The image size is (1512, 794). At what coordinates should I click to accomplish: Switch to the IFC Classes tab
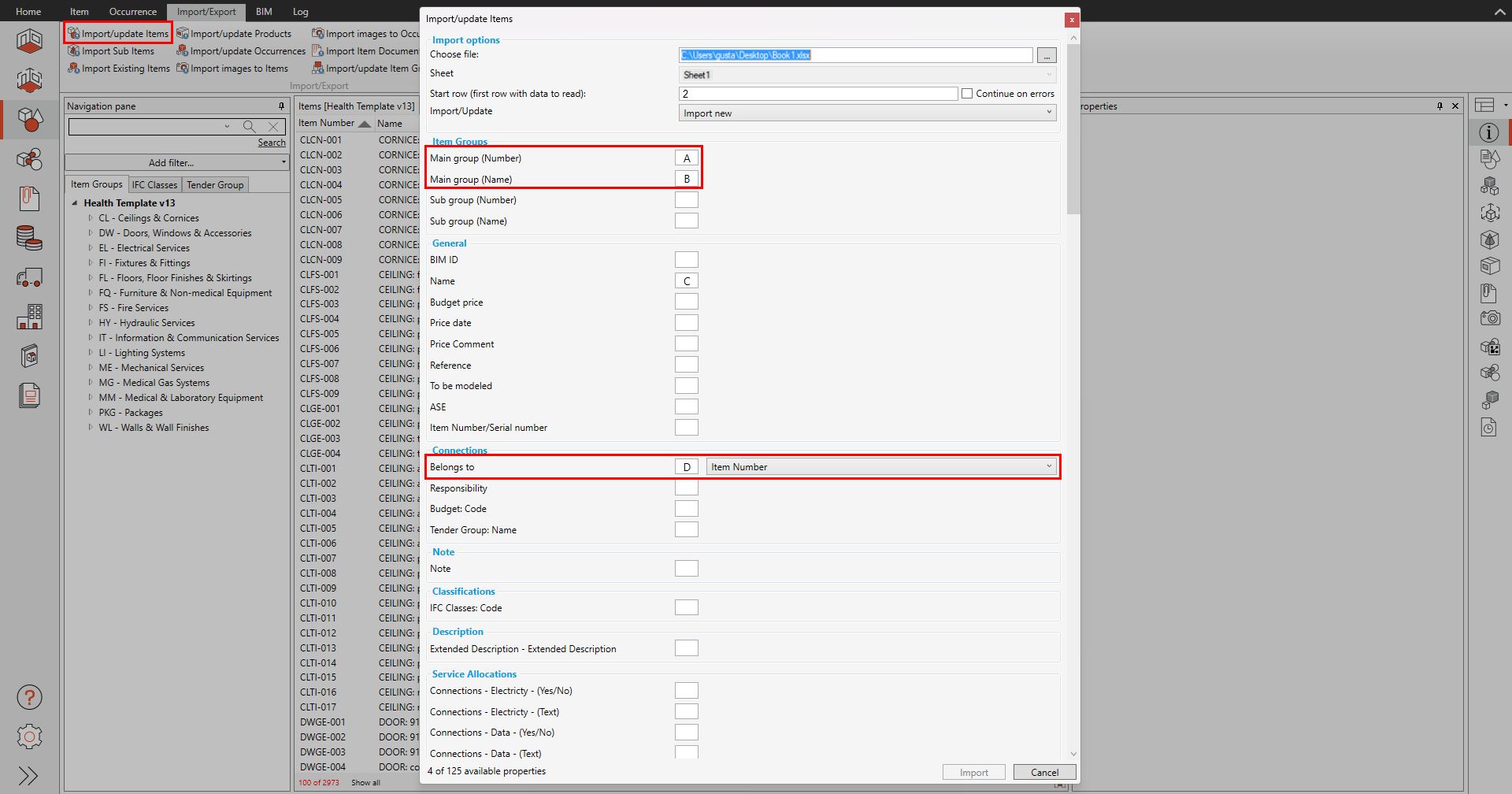point(154,185)
